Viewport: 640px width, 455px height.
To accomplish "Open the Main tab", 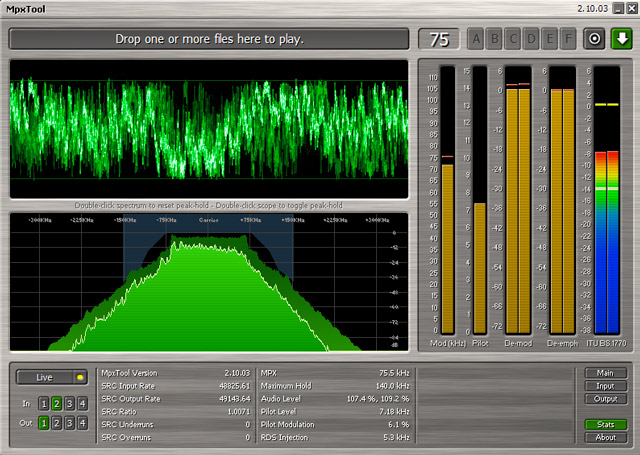I will 606,373.
